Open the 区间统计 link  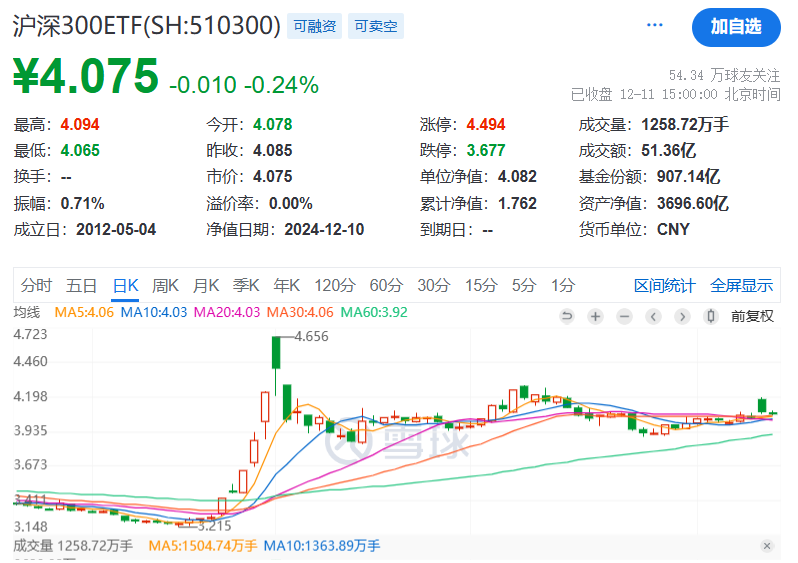click(x=665, y=286)
